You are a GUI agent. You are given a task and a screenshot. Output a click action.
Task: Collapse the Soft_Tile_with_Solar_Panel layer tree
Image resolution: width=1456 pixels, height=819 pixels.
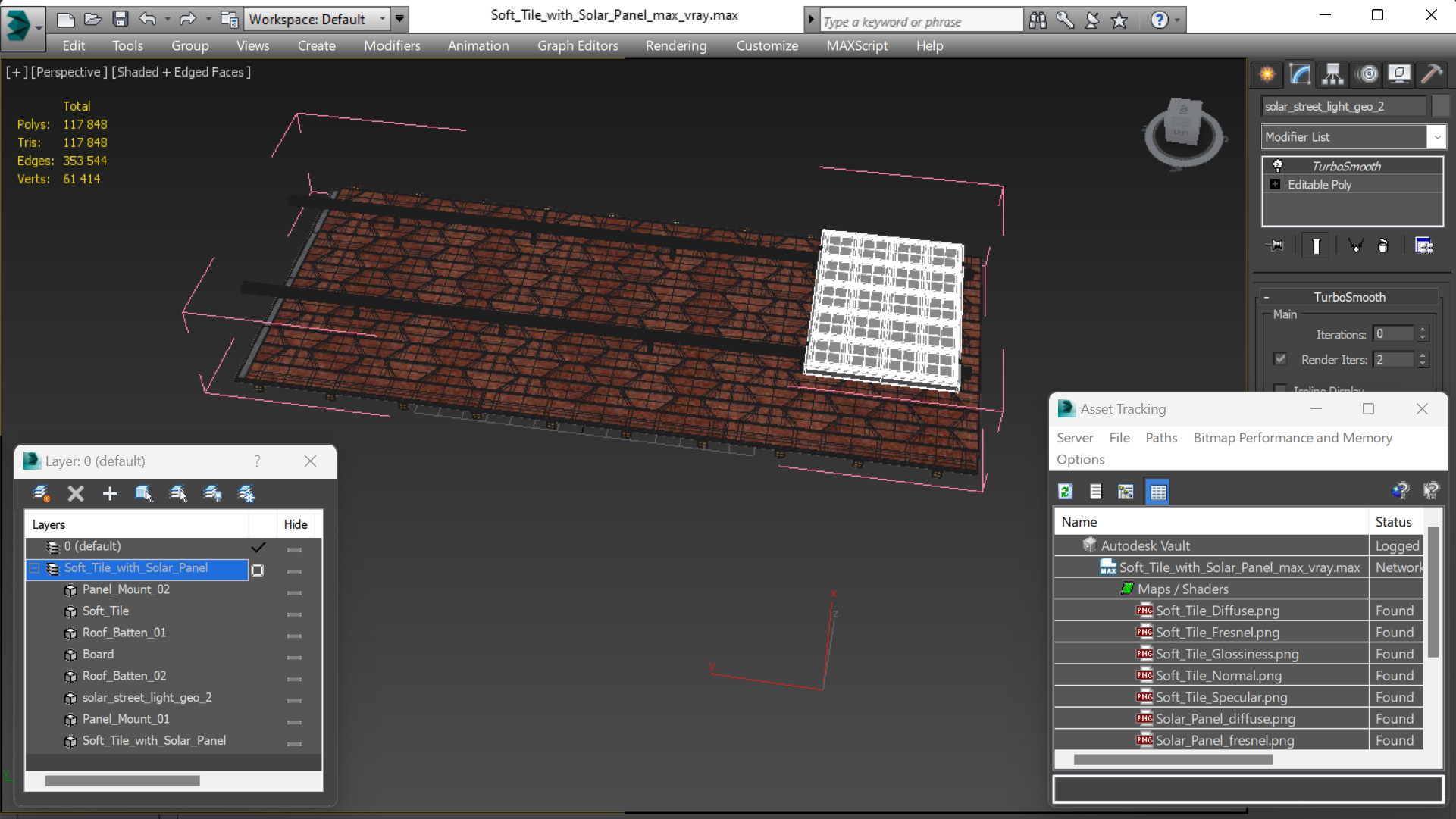(35, 567)
